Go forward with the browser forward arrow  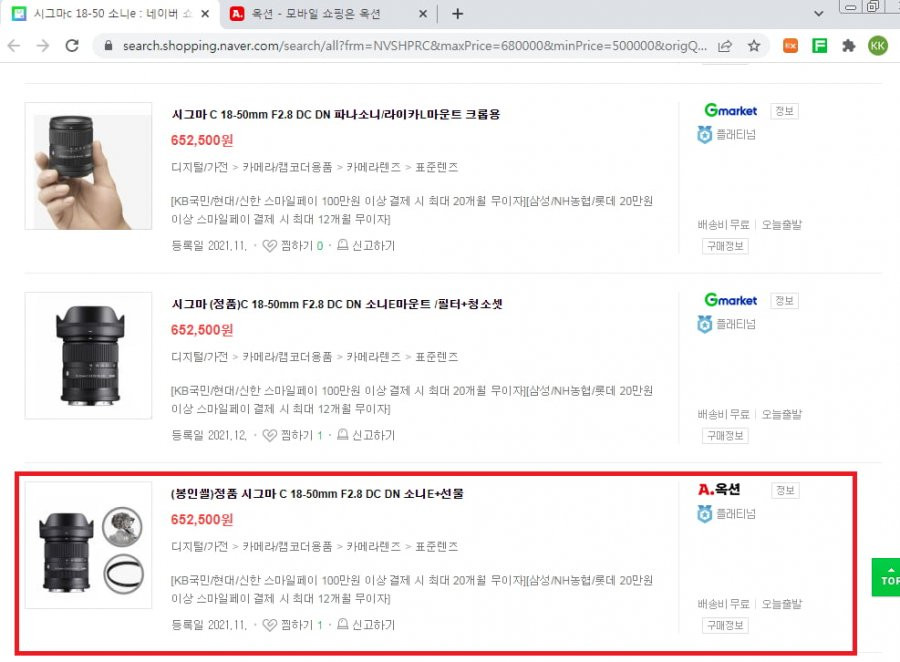coord(43,45)
